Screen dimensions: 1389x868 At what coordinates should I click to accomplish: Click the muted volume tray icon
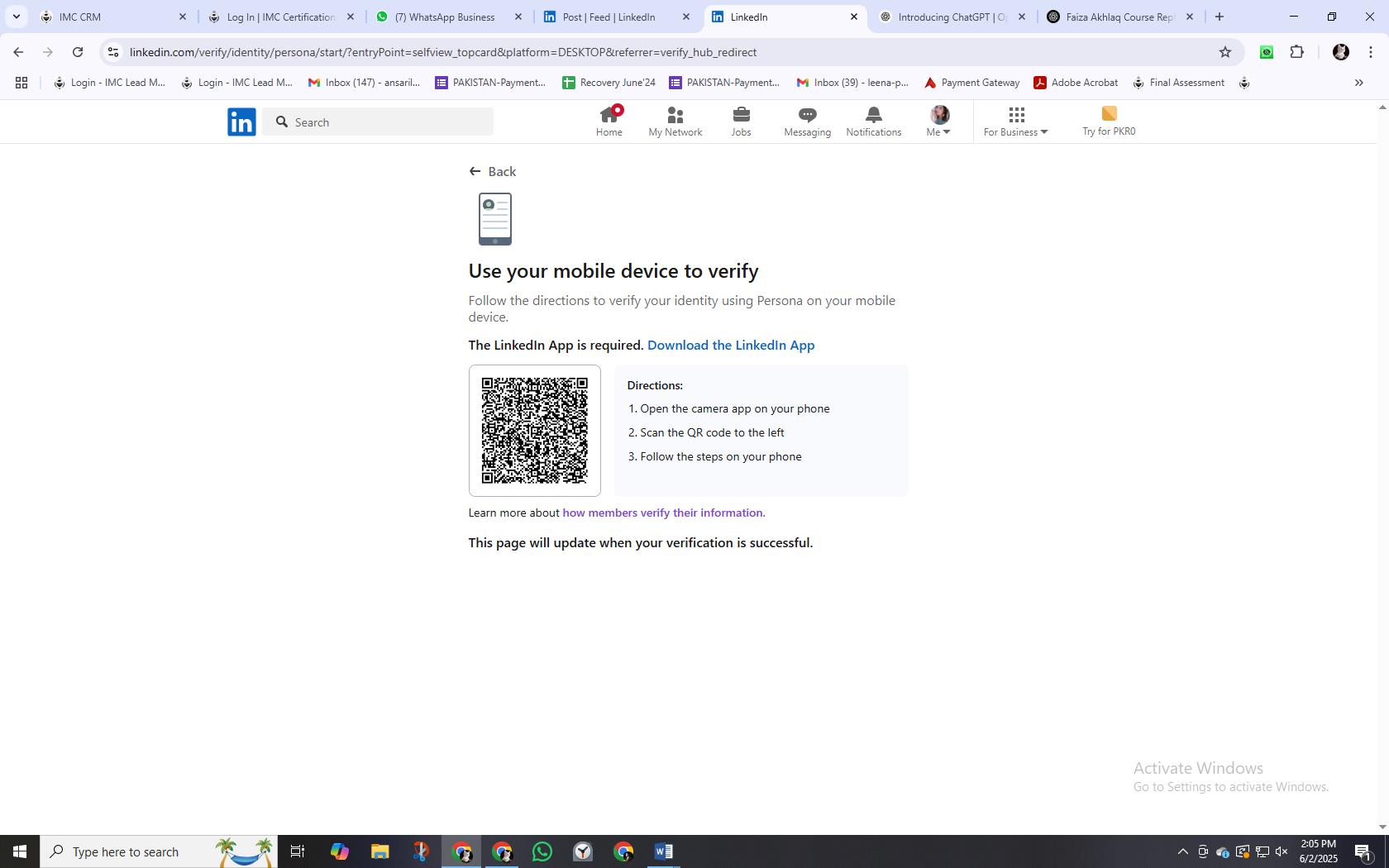[x=1282, y=851]
